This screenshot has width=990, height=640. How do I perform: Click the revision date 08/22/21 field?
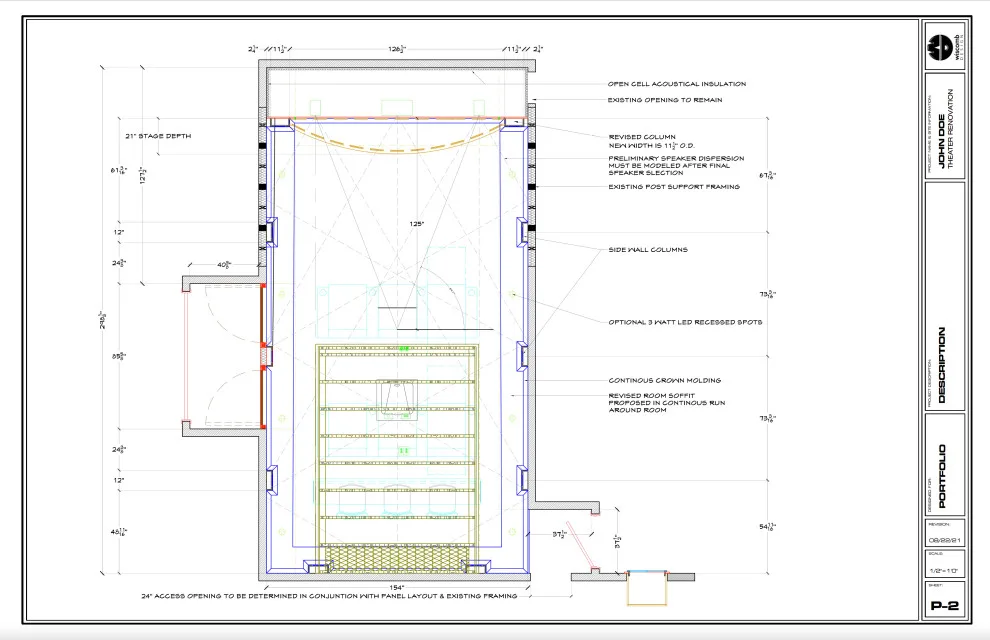(945, 540)
